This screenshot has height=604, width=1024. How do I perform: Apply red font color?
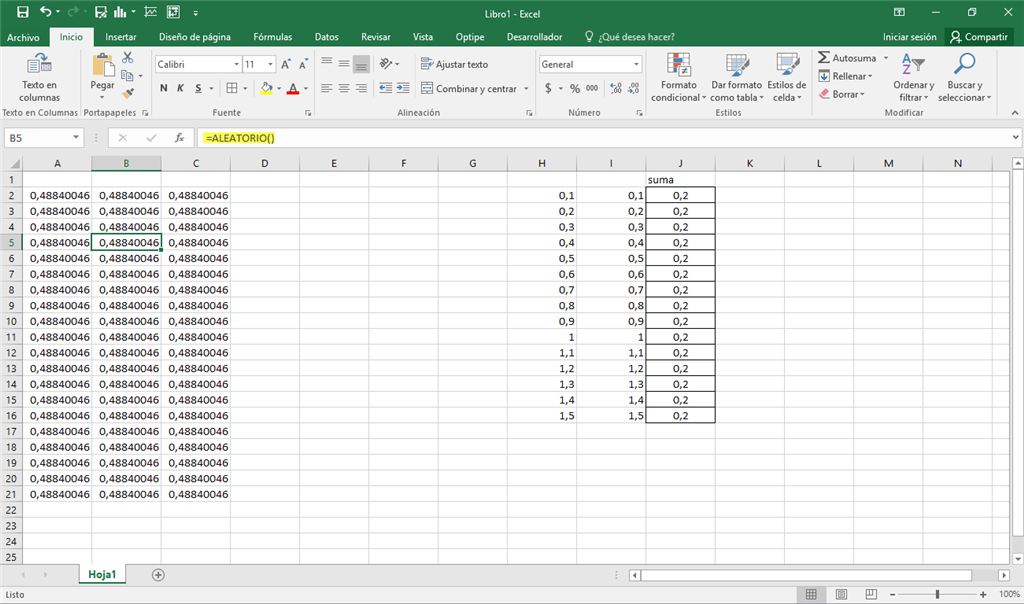(x=293, y=88)
